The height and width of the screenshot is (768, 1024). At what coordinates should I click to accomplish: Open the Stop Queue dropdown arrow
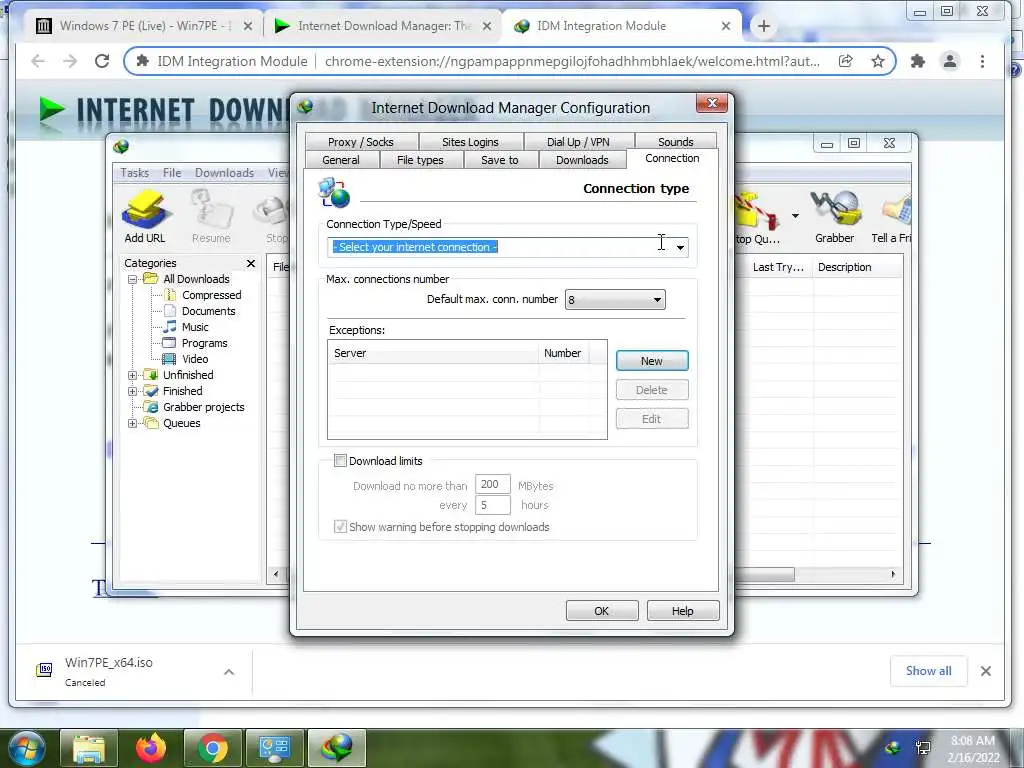(795, 216)
